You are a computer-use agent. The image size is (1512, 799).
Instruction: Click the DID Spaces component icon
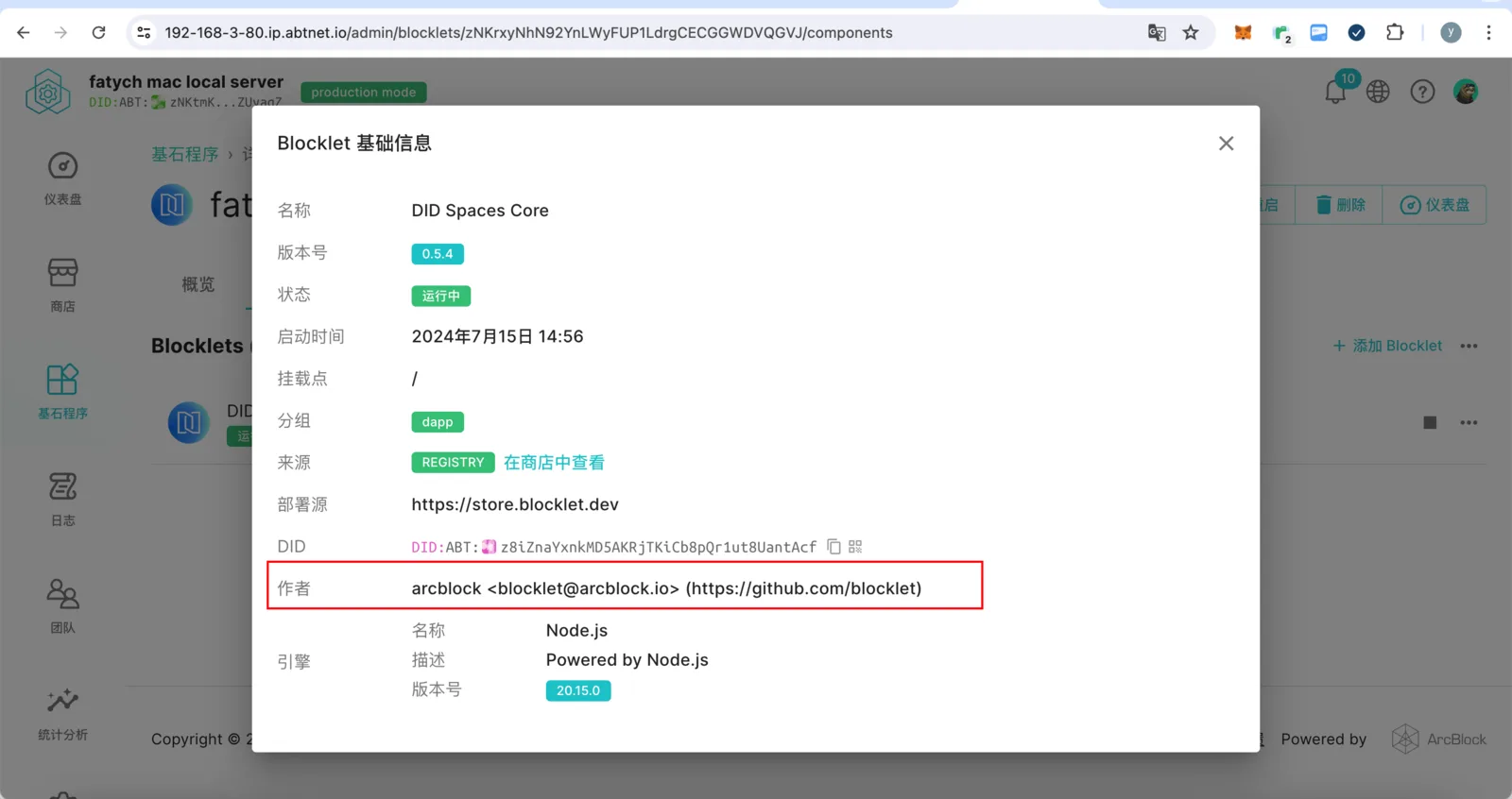(x=189, y=422)
